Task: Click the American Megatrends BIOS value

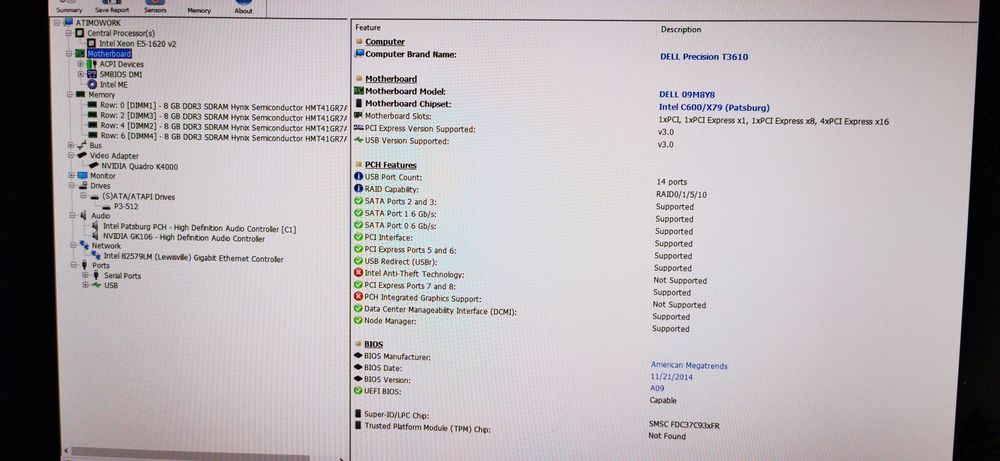Action: [x=689, y=365]
